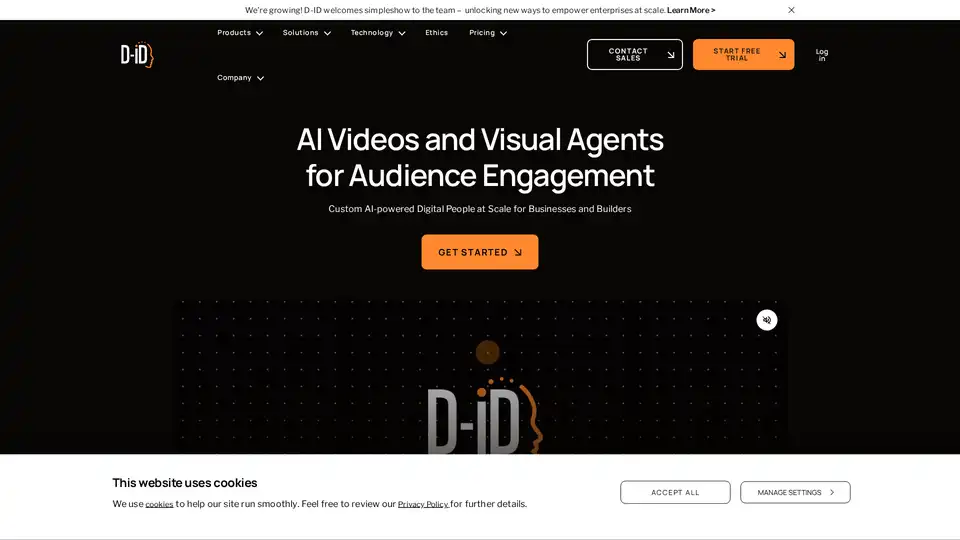960x540 pixels.
Task: Open the Learn More announcement link
Action: 691,10
